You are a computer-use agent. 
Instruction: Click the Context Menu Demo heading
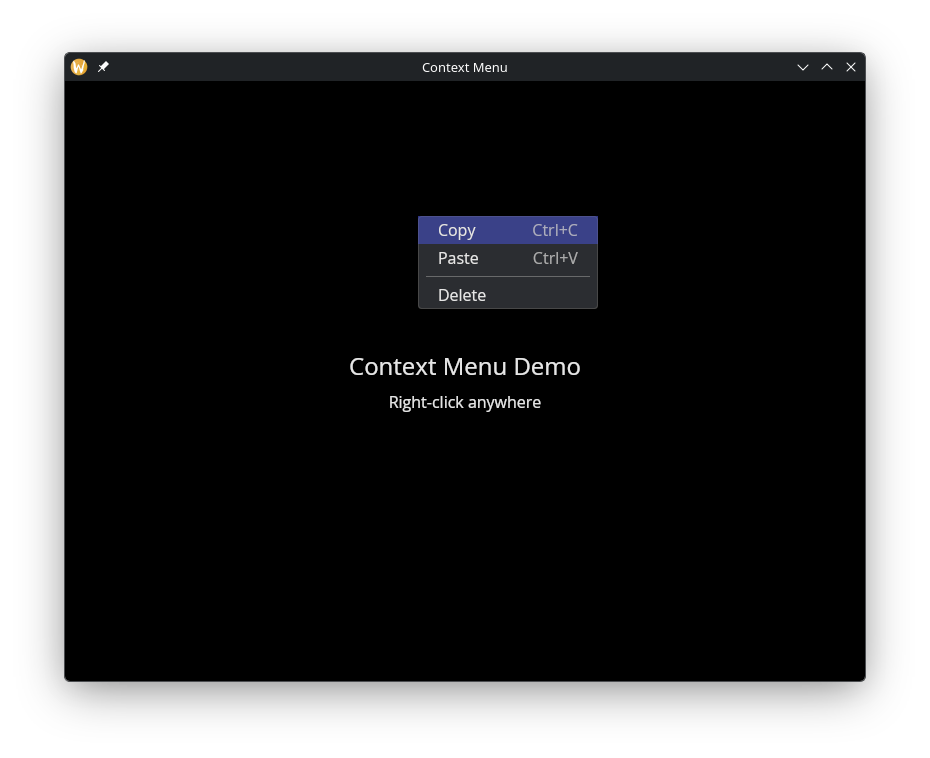click(x=464, y=366)
